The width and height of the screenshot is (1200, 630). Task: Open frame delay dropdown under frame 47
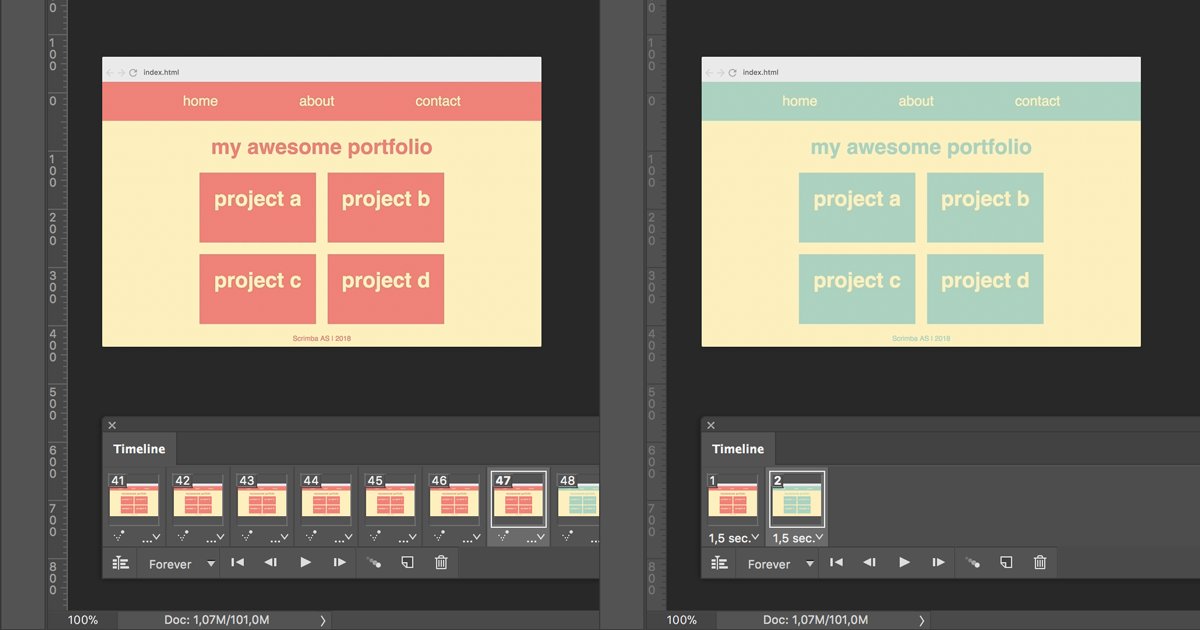click(536, 538)
